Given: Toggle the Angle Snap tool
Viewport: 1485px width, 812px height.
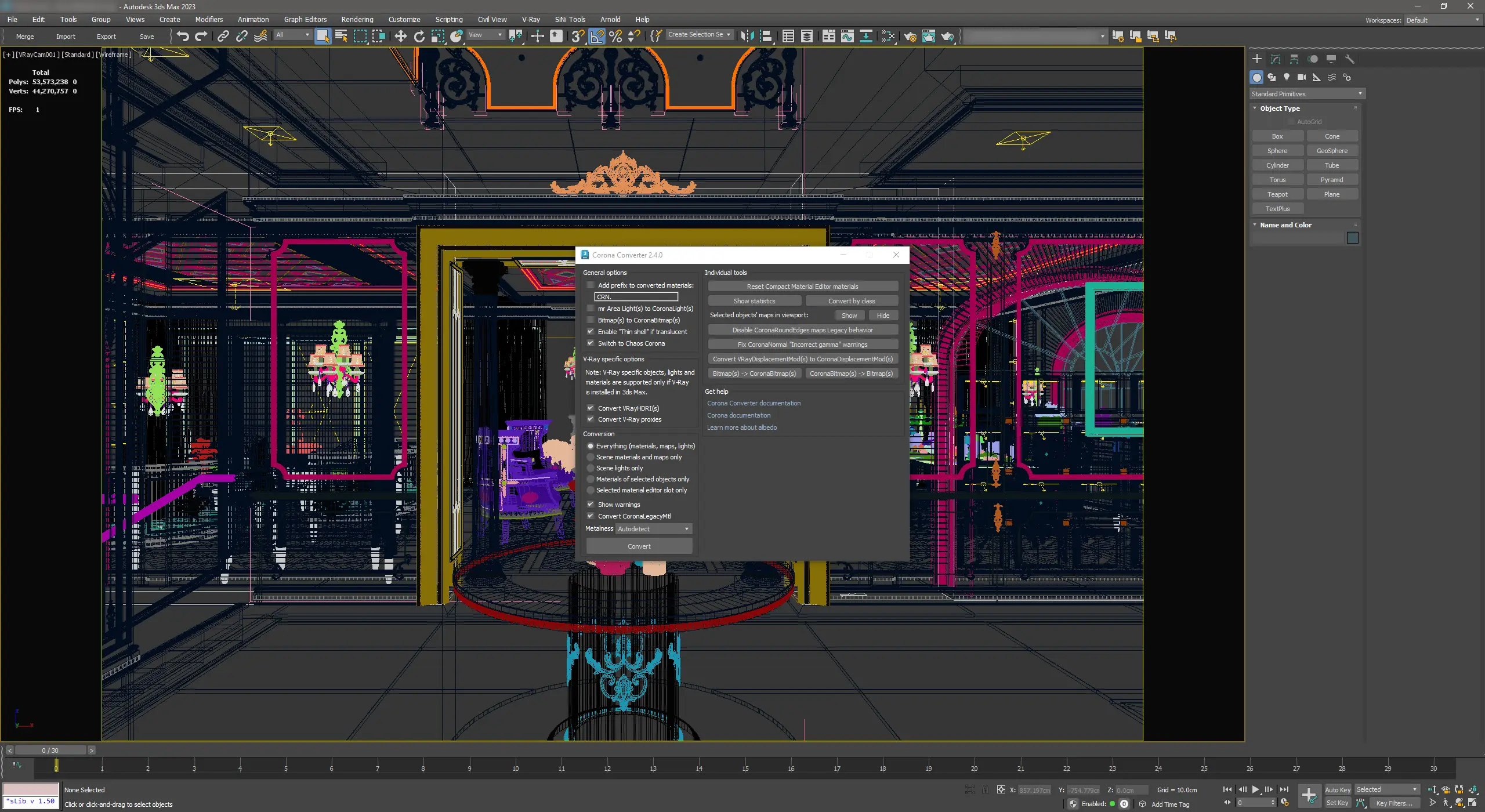Looking at the screenshot, I should [597, 36].
